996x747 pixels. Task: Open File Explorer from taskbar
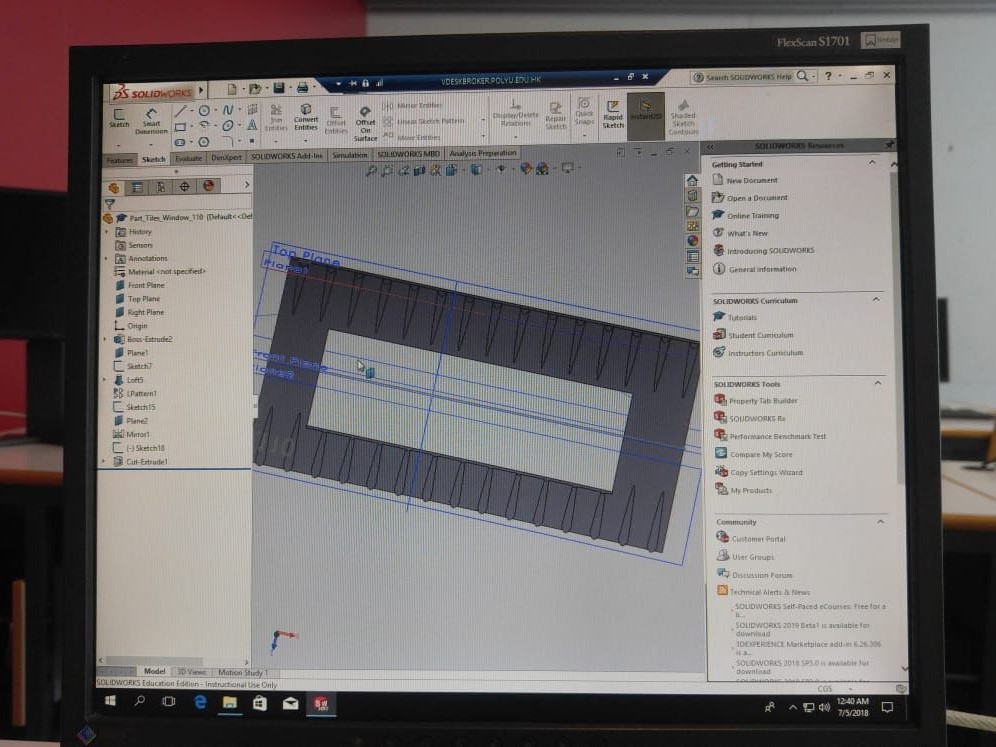pyautogui.click(x=229, y=703)
